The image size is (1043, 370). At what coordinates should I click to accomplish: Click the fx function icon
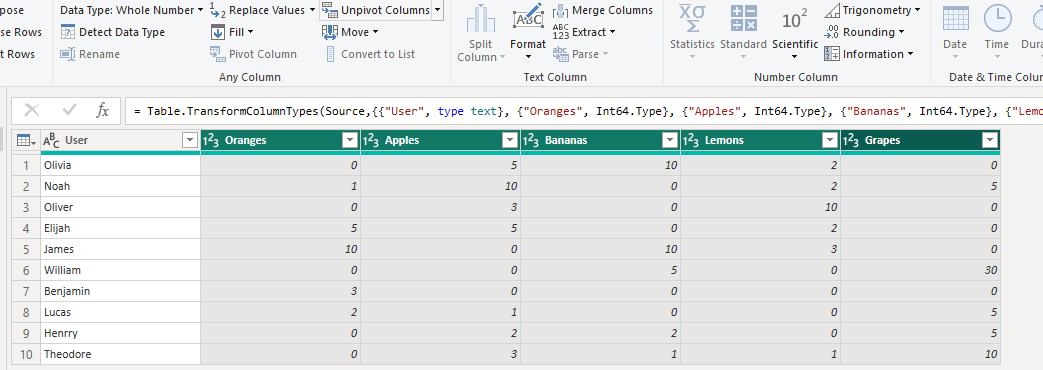pos(102,110)
